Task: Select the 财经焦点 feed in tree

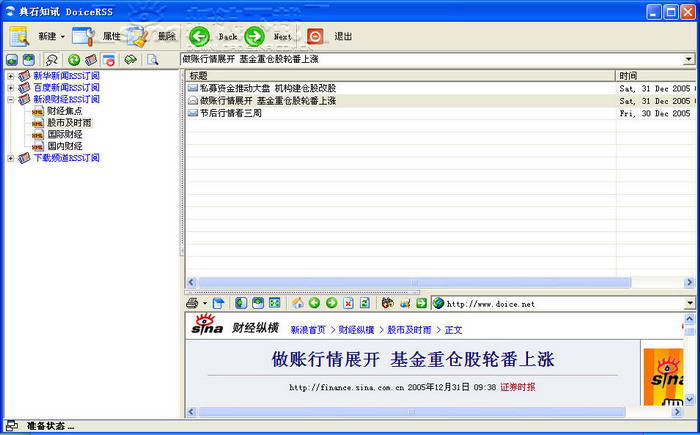Action: (x=64, y=111)
